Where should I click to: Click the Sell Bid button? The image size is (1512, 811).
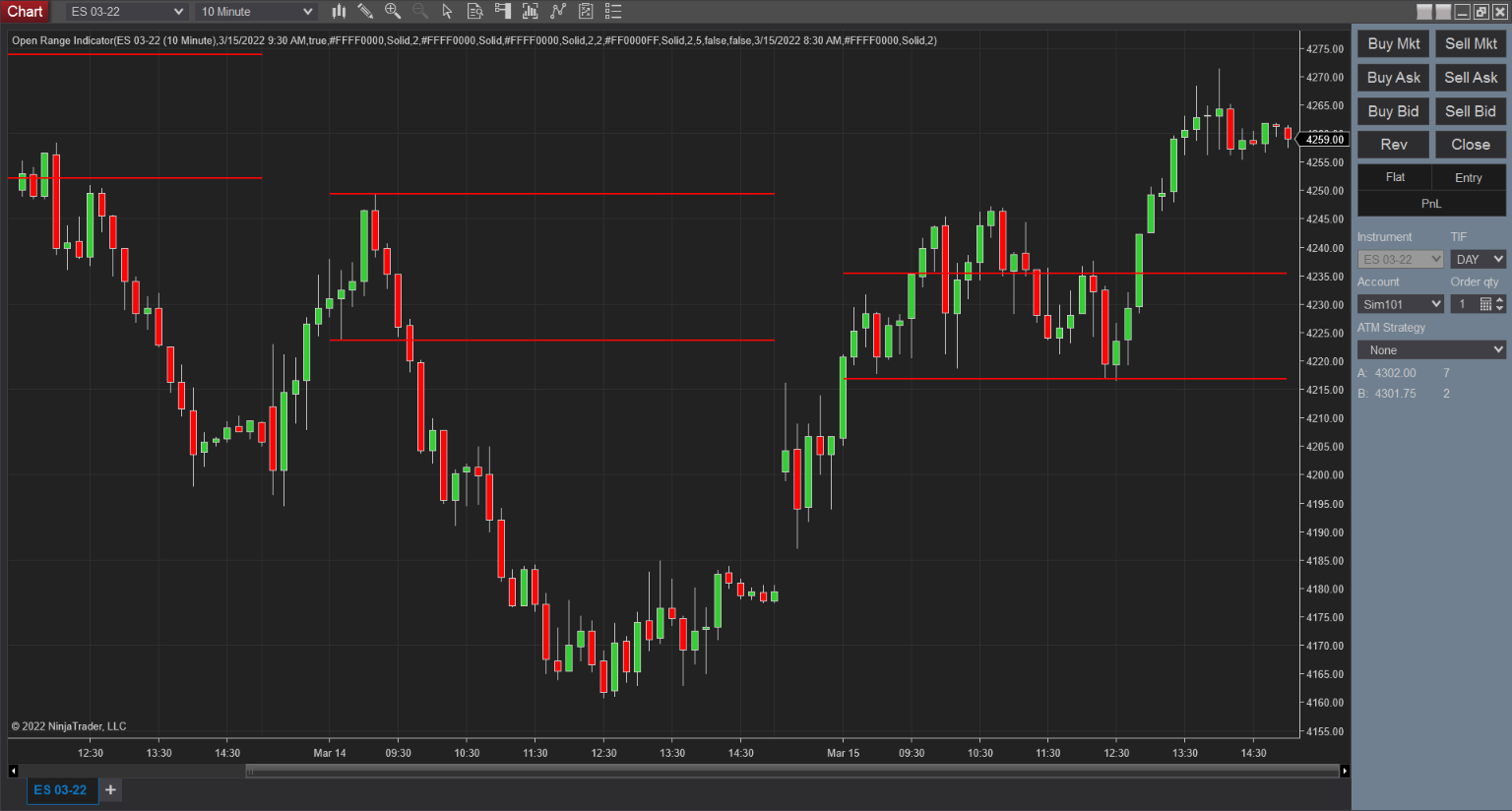(x=1471, y=111)
